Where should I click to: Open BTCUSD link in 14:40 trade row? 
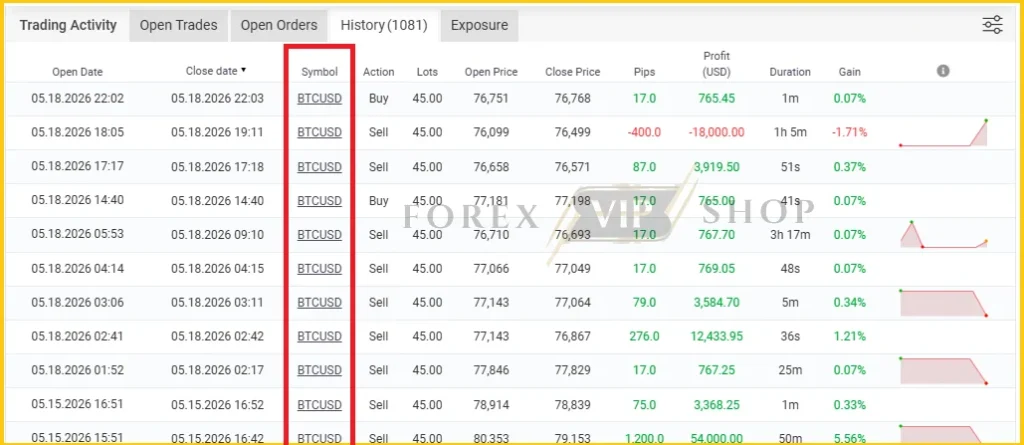click(x=319, y=201)
